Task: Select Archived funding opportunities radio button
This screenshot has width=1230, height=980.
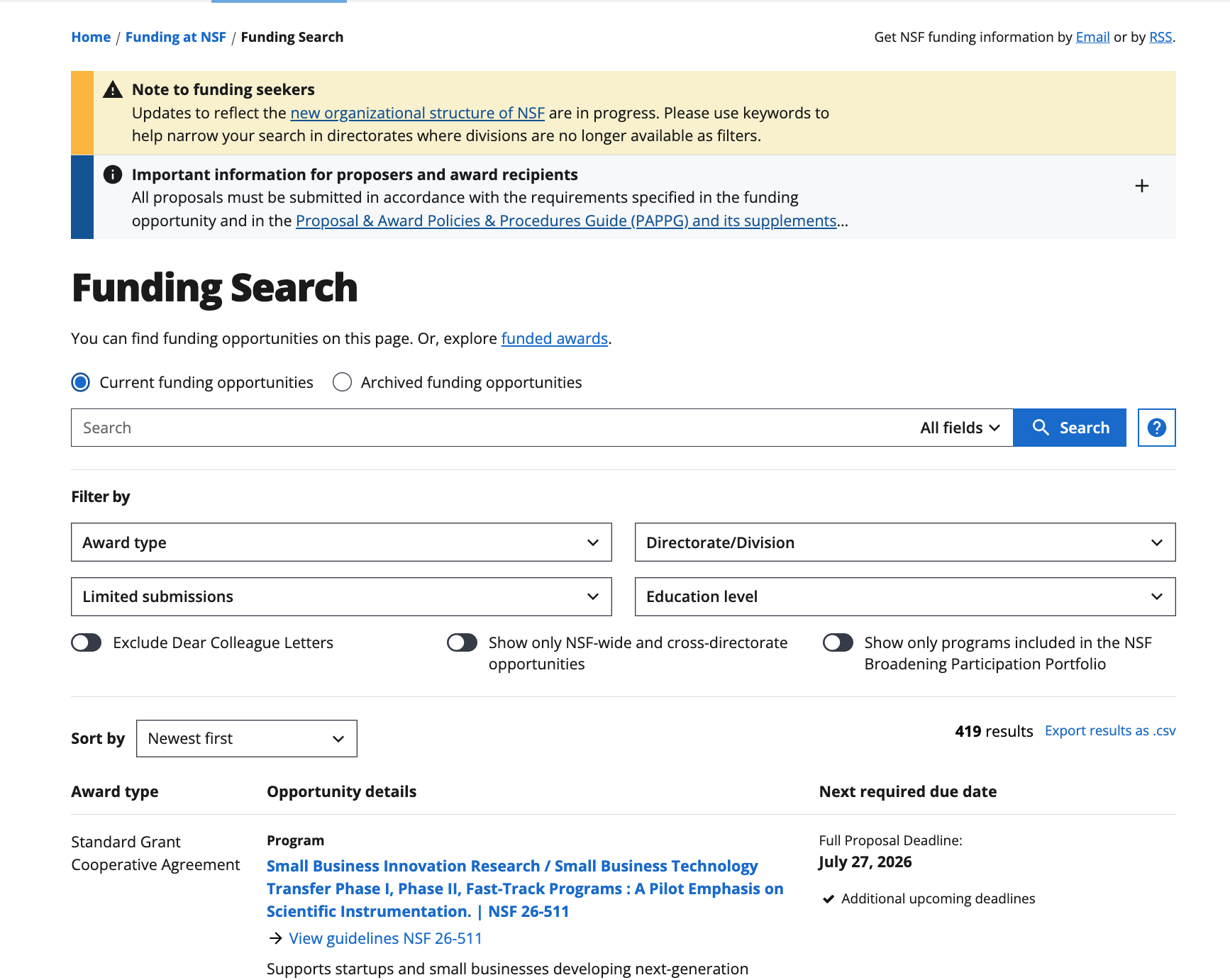Action: click(x=342, y=382)
